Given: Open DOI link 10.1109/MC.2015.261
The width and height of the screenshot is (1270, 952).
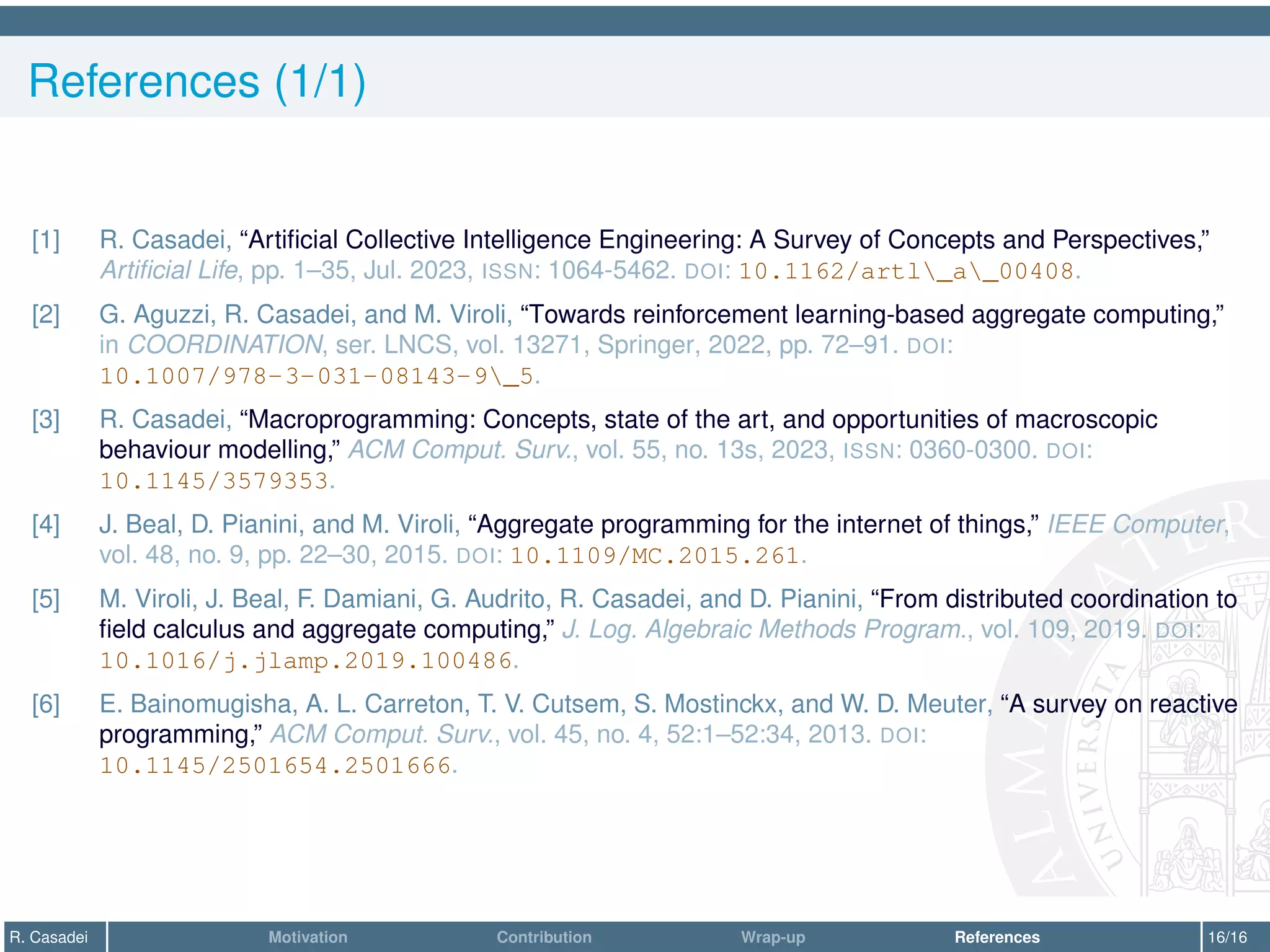Looking at the screenshot, I should [x=655, y=556].
